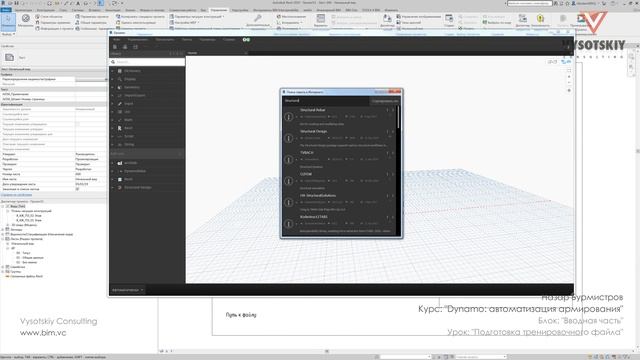Open Object Styles in Revit ribbon
Screen dimensions: 640x360
49,17
